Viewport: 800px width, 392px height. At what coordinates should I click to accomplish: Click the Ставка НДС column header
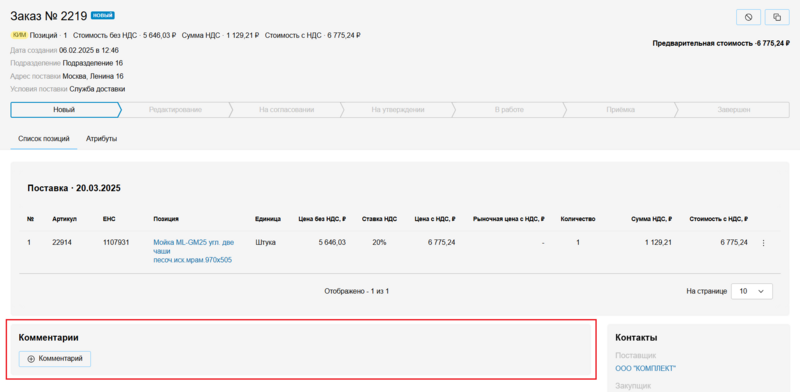[x=379, y=219]
